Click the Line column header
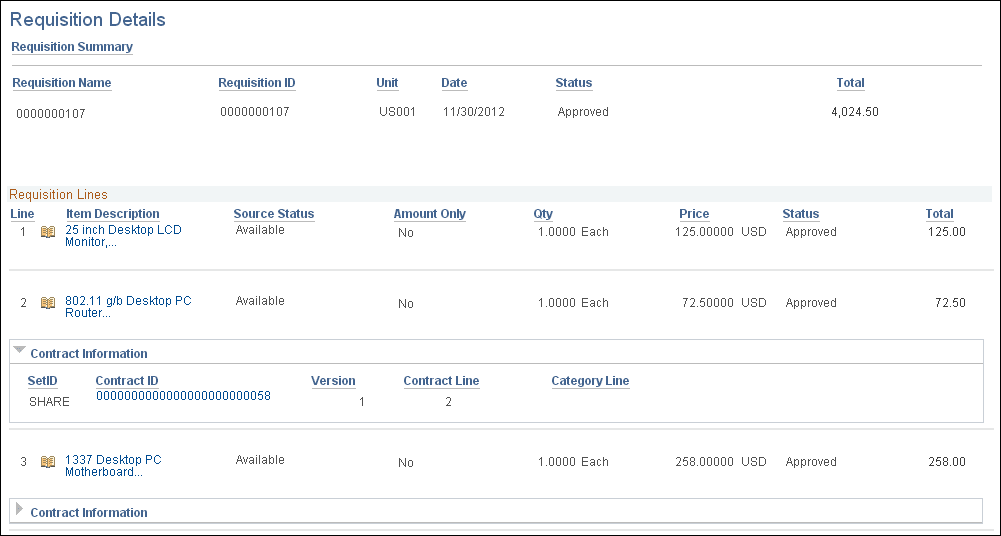The height and width of the screenshot is (536, 1001). (22, 214)
